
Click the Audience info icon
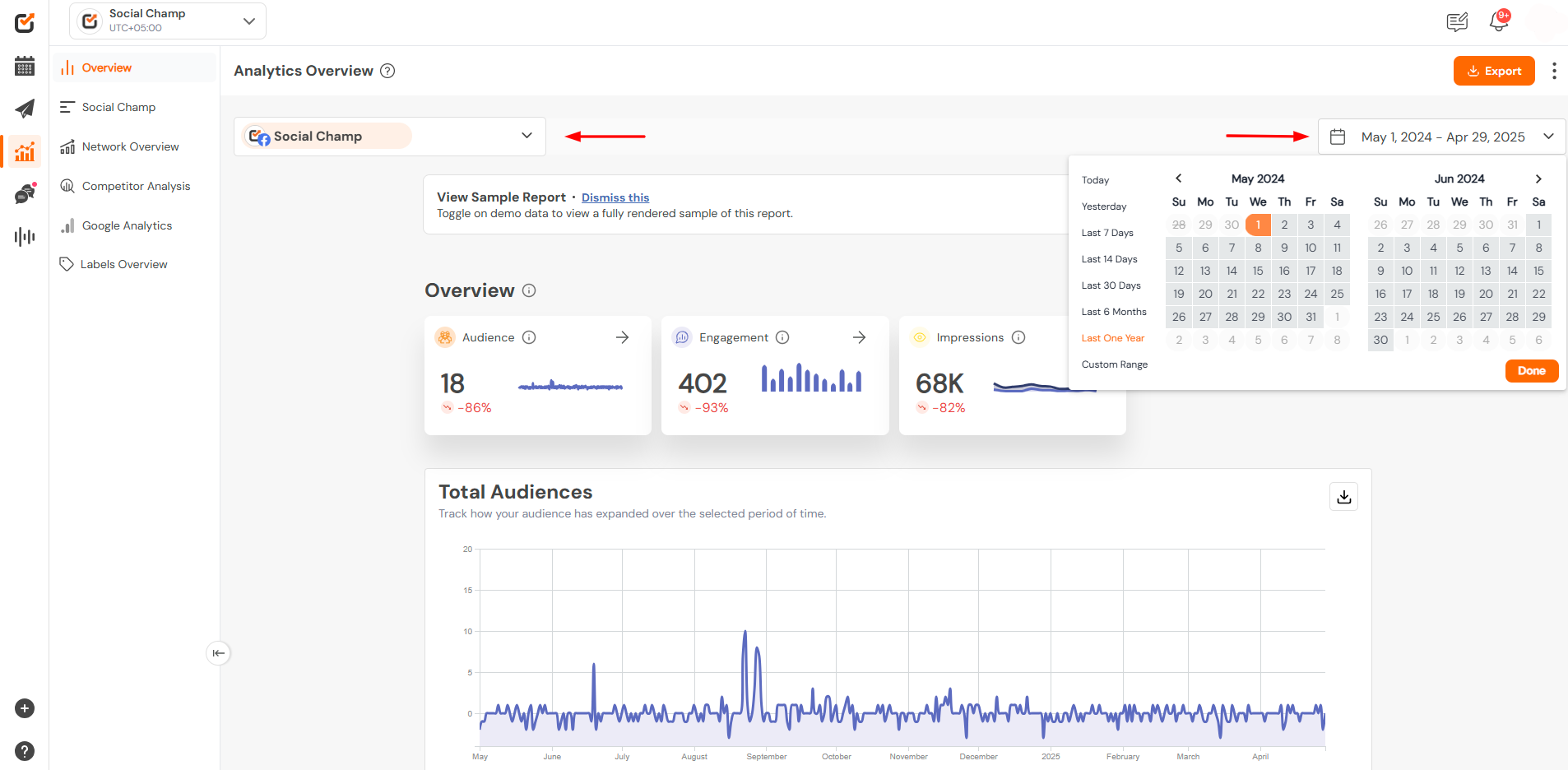(529, 337)
